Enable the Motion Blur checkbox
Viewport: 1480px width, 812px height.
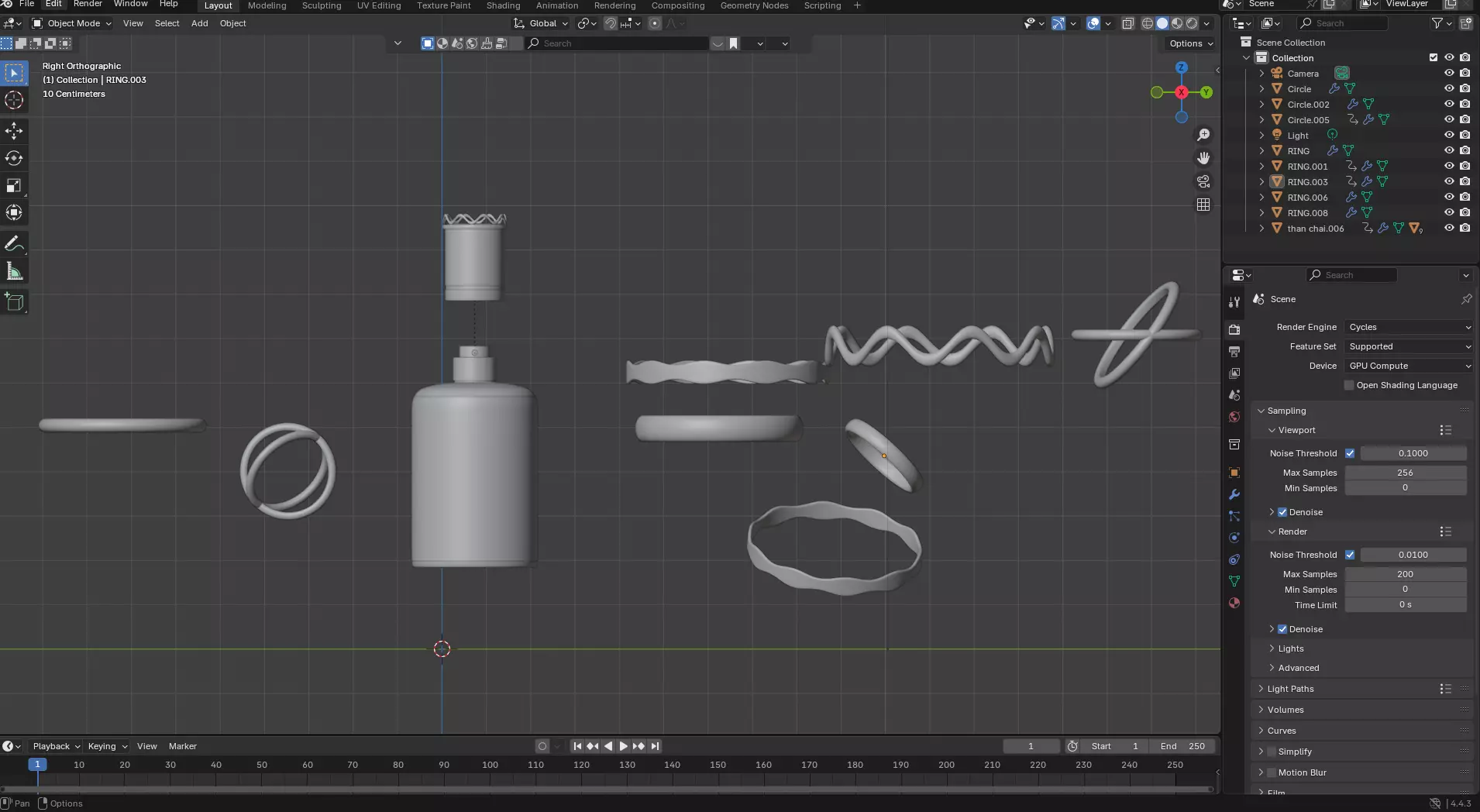(x=1272, y=772)
